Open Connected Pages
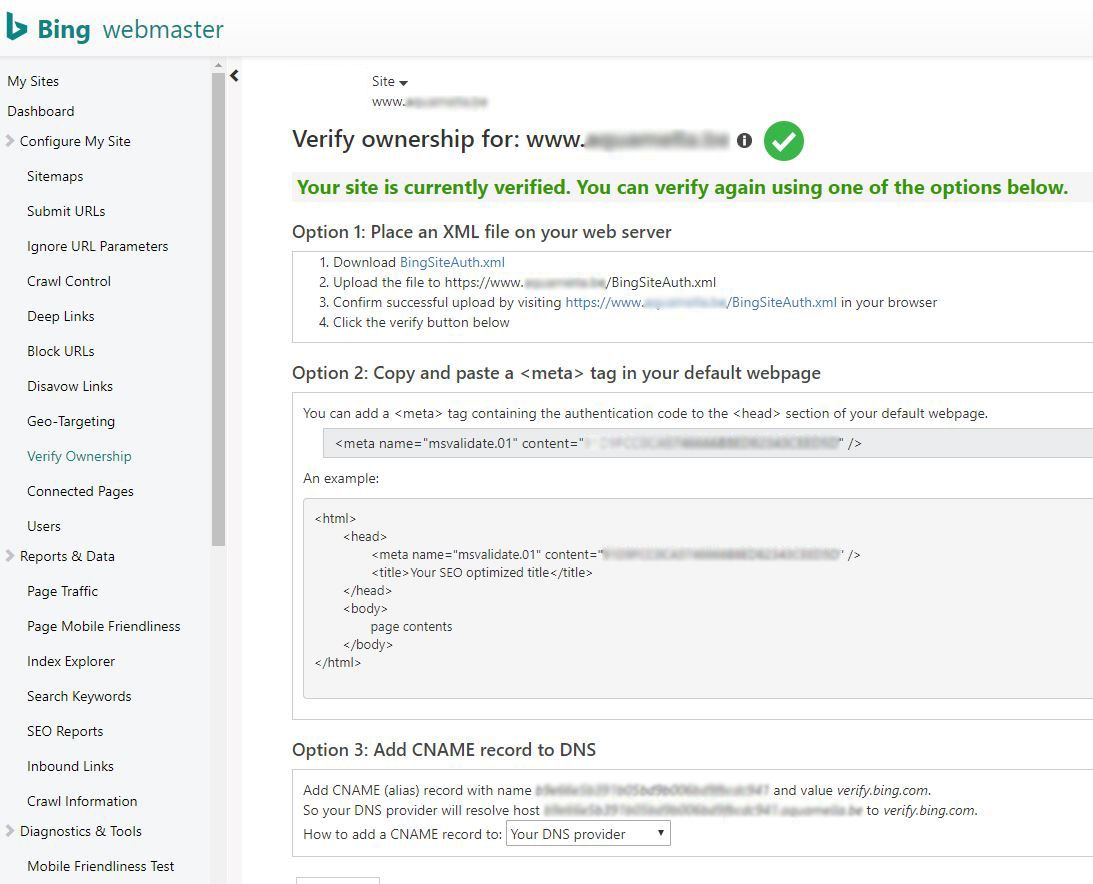The image size is (1093, 884). click(x=80, y=491)
